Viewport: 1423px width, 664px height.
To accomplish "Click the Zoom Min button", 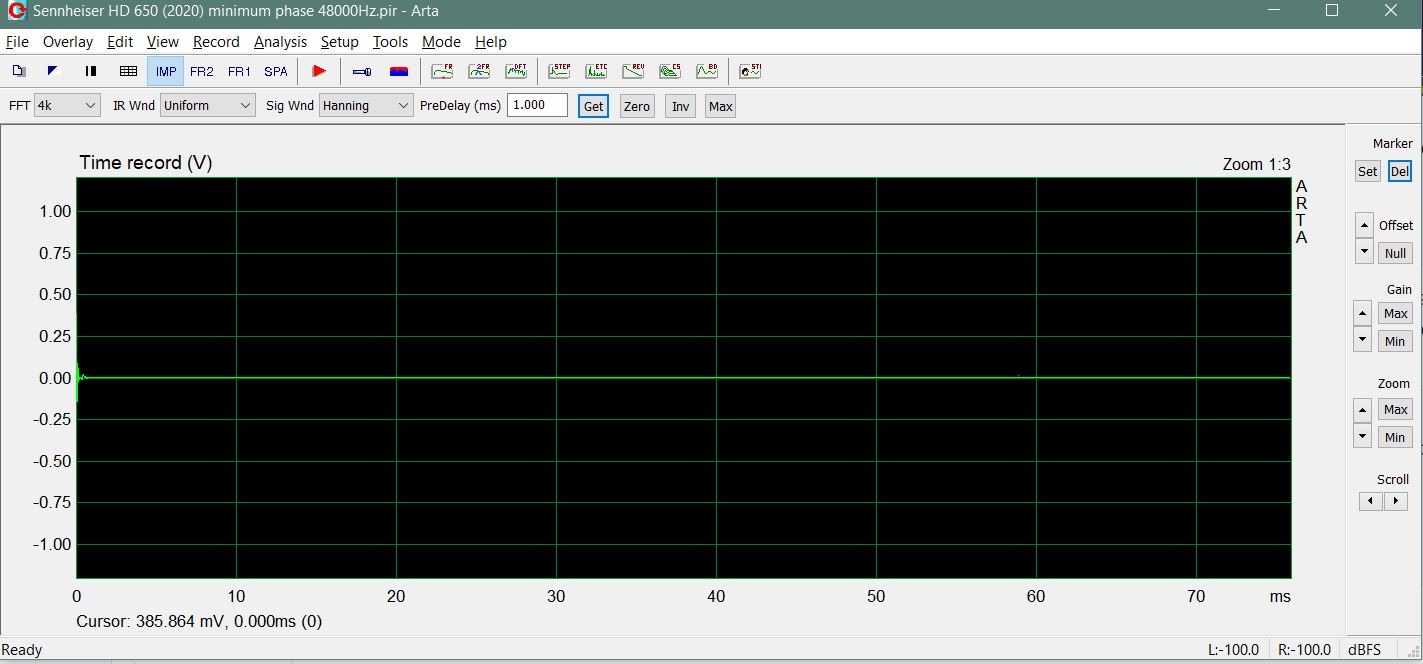I will coord(1395,437).
